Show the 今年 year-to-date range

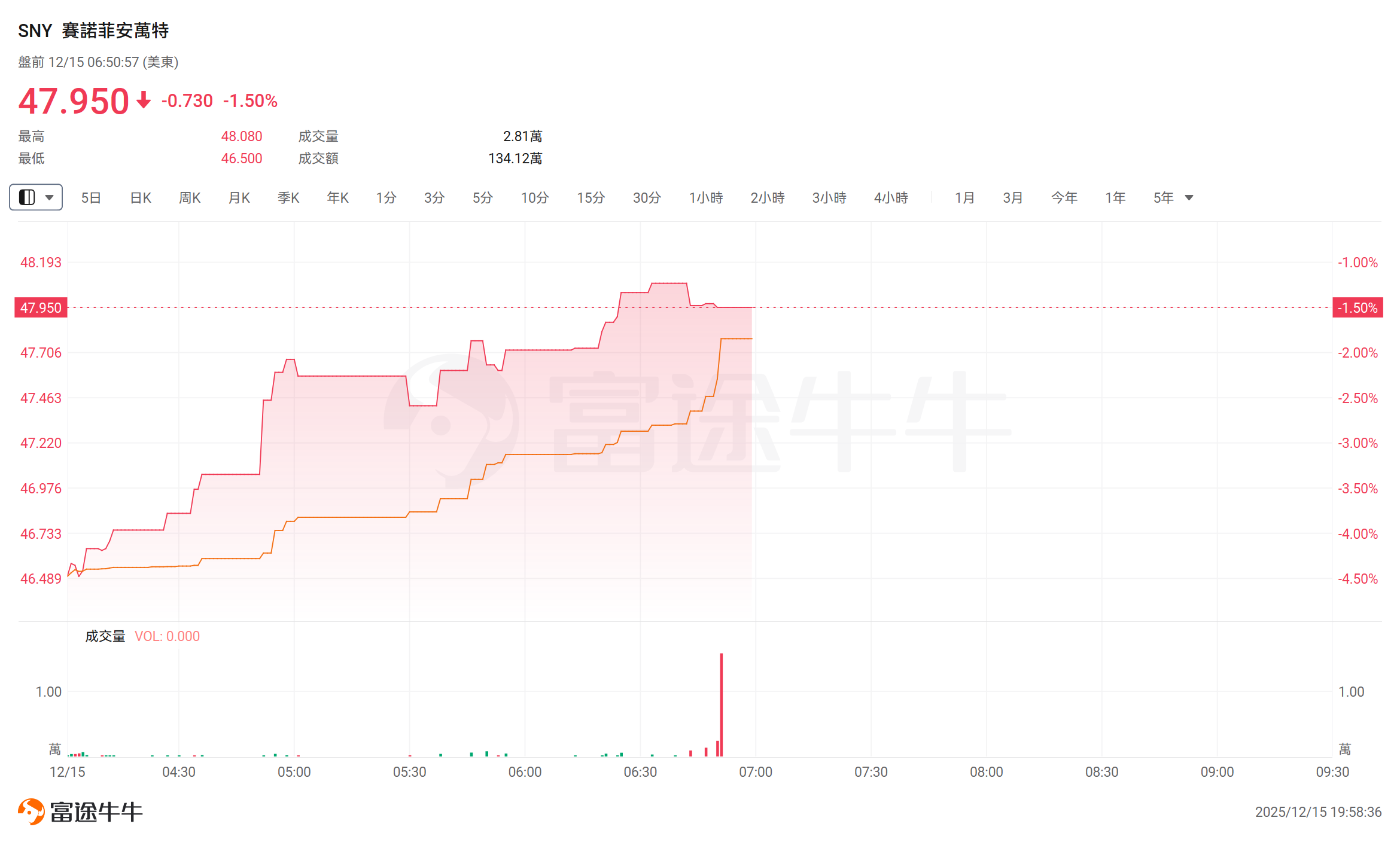1064,198
